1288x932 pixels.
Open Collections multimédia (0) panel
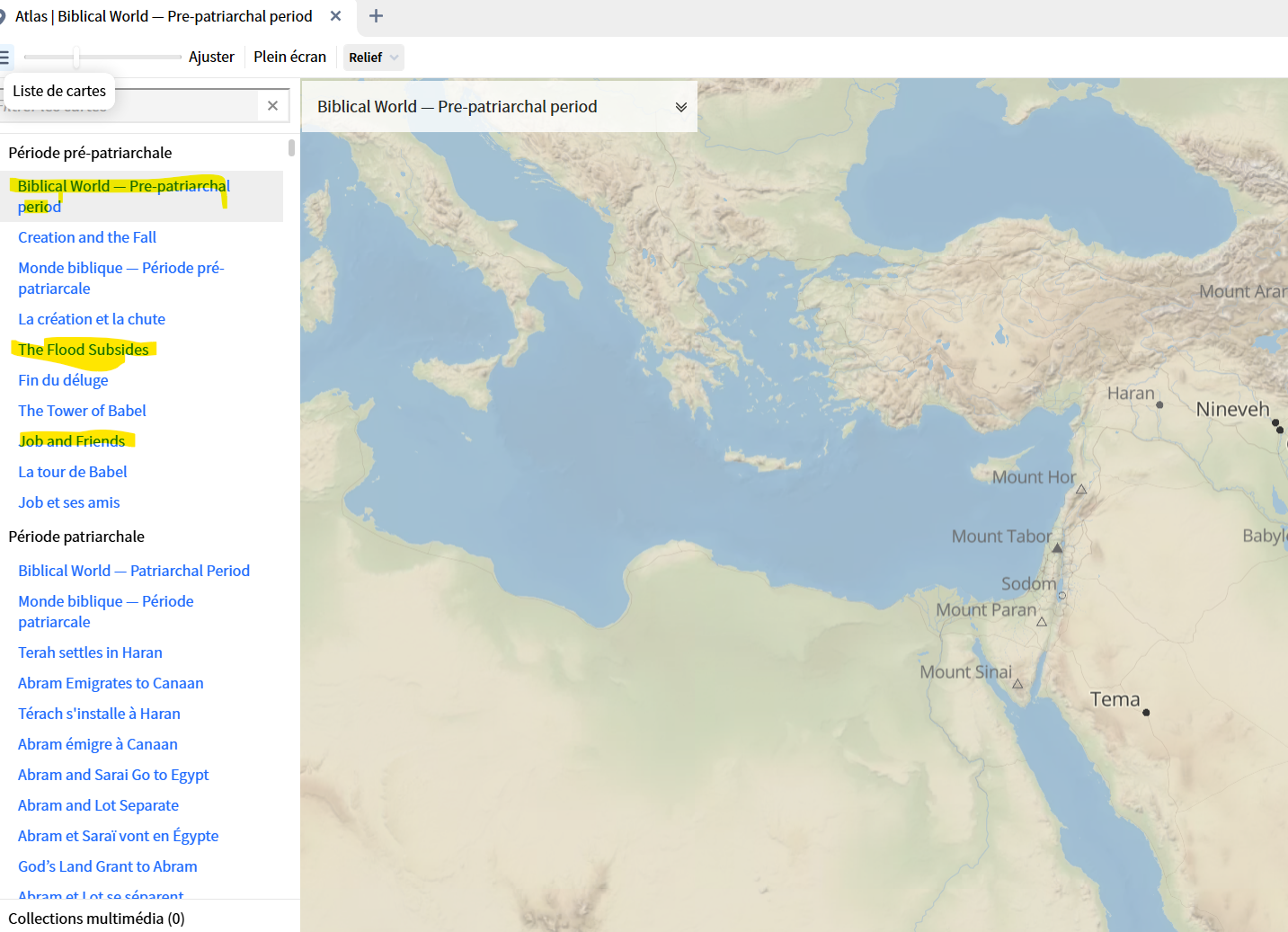[96, 919]
